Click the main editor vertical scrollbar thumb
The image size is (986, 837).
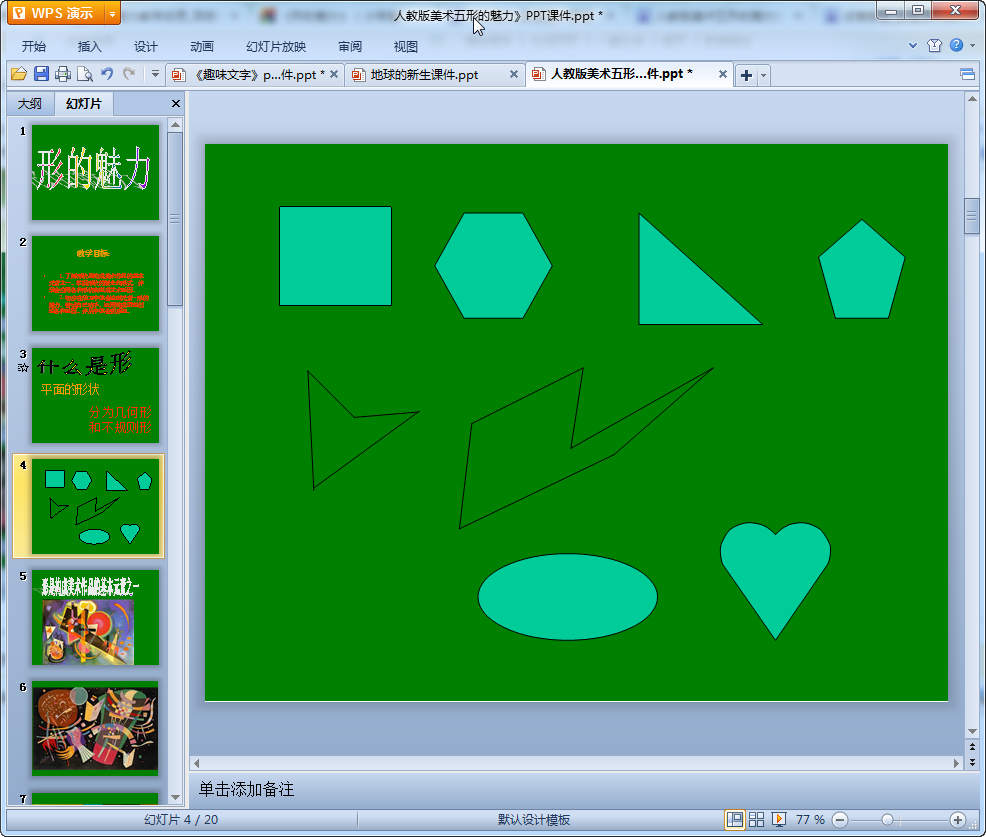[972, 216]
